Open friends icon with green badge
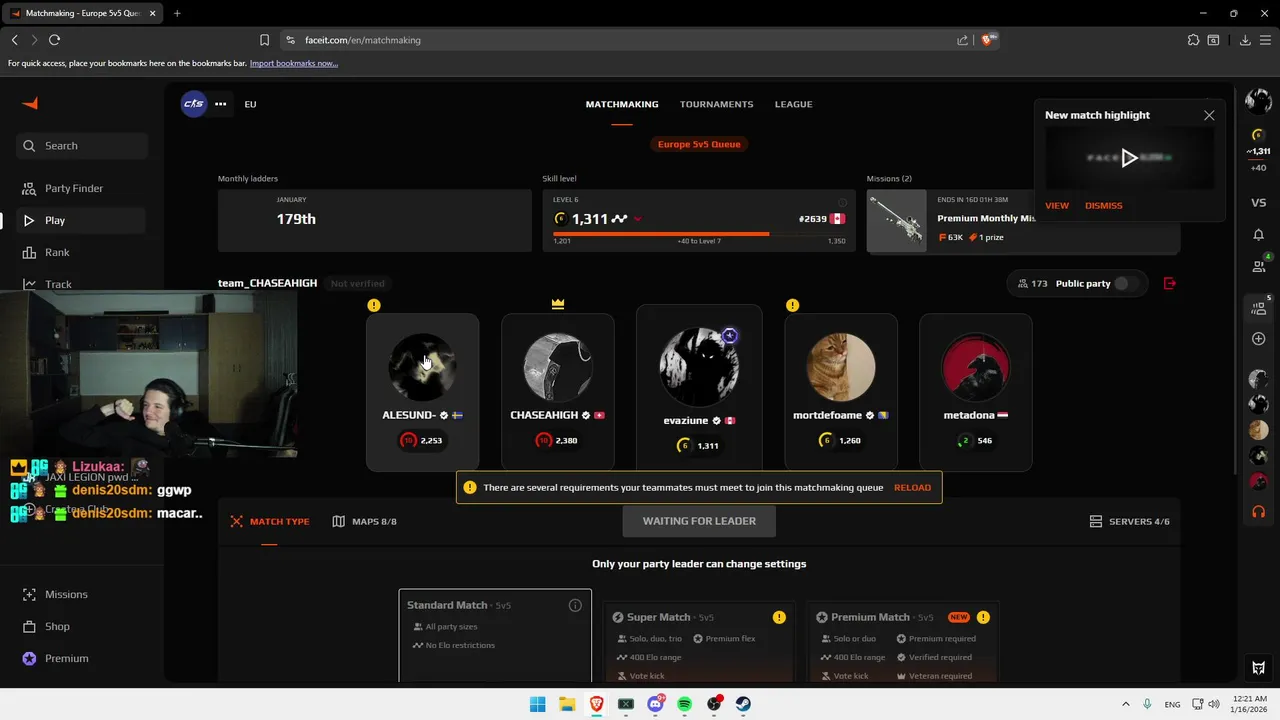 (x=1259, y=266)
